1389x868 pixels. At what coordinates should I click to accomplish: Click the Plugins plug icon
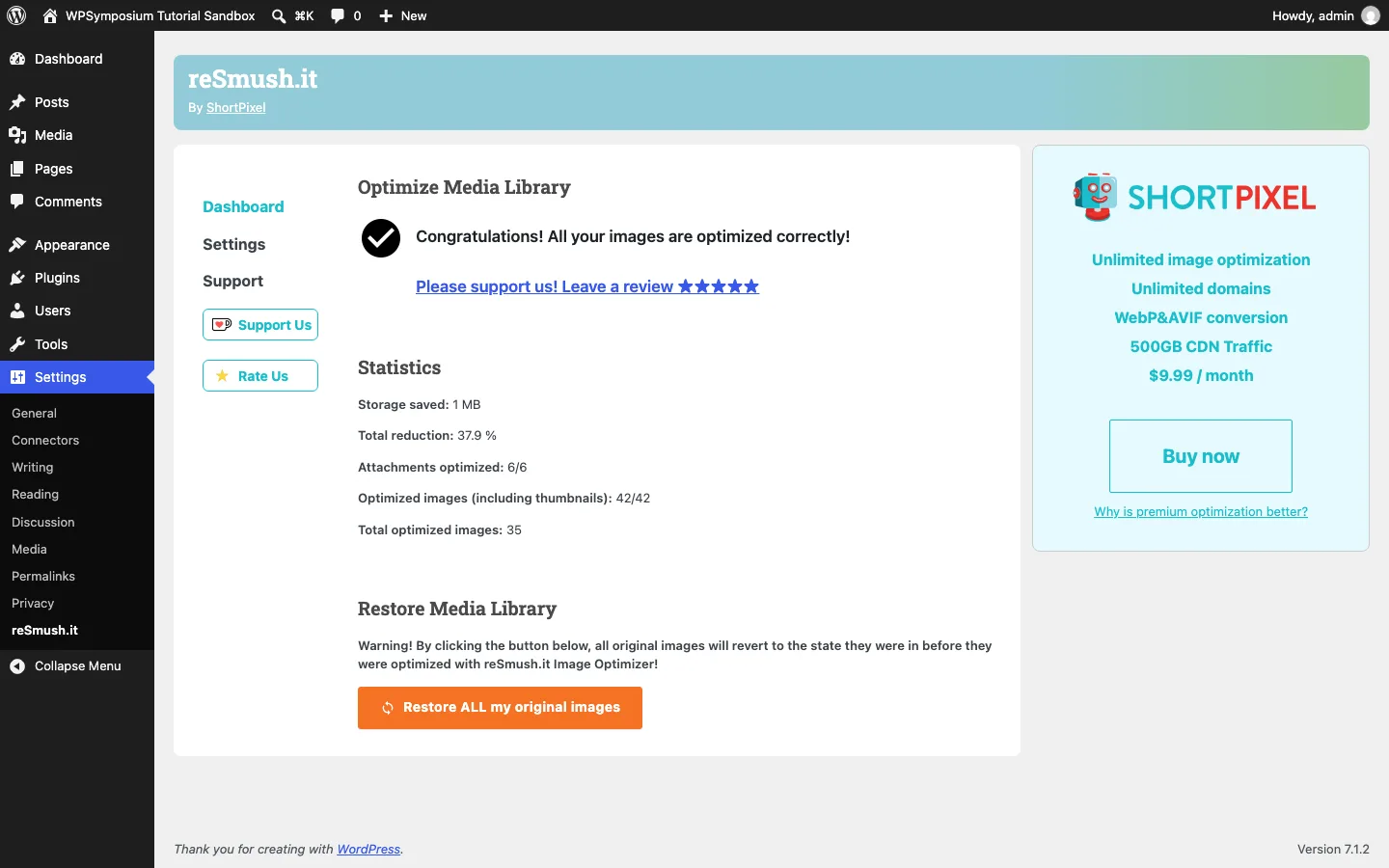[x=17, y=278]
